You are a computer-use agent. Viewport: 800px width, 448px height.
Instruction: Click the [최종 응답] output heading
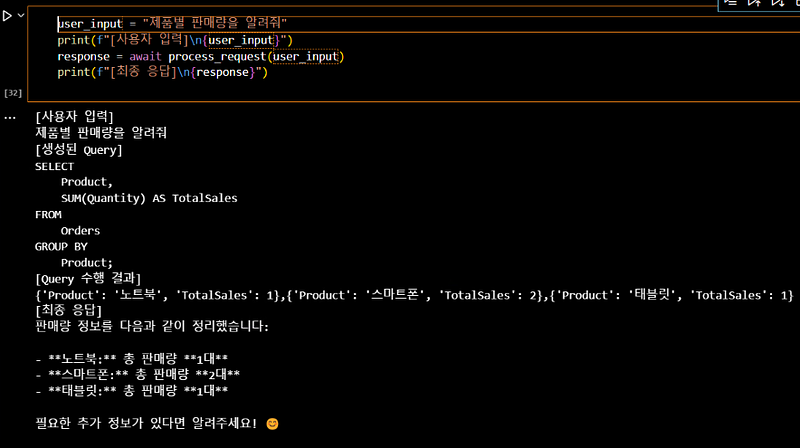pyautogui.click(x=68, y=310)
